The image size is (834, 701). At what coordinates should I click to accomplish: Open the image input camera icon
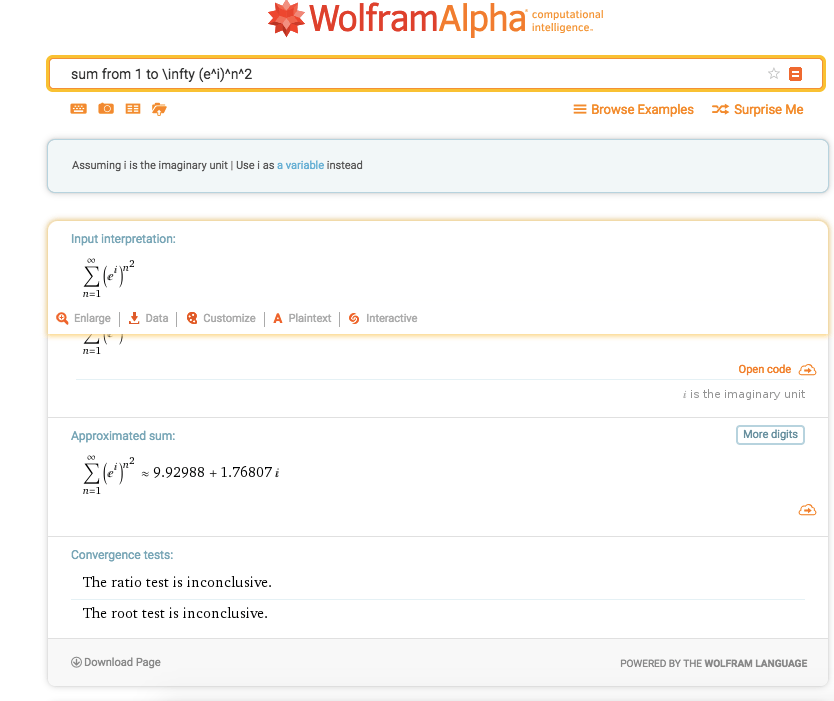pyautogui.click(x=106, y=109)
